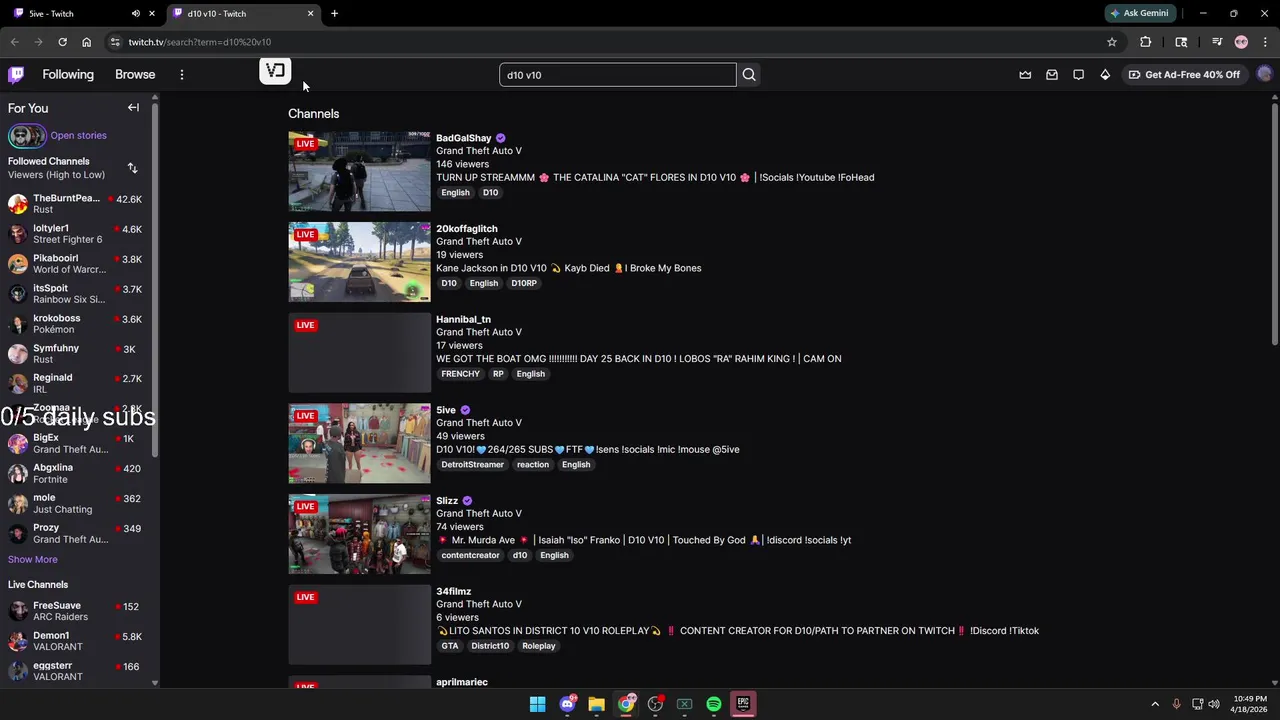1280x720 pixels.
Task: Collapse the For You sidebar
Action: click(133, 107)
